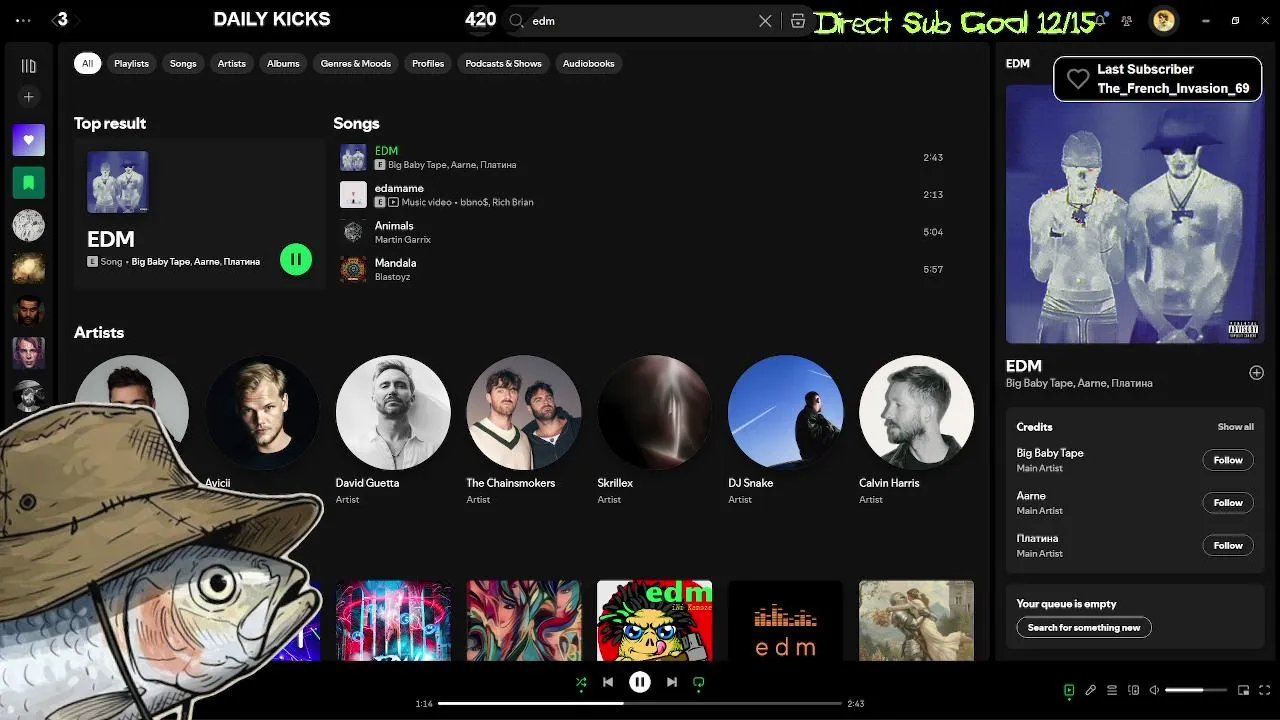Add EDM to Liked Songs
The width and height of the screenshot is (1280, 720).
[1256, 372]
